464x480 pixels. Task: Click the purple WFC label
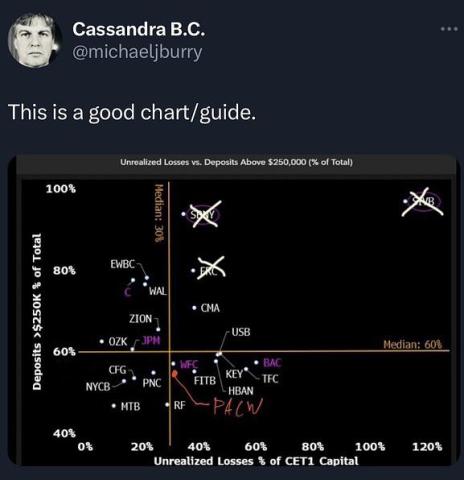coord(189,364)
